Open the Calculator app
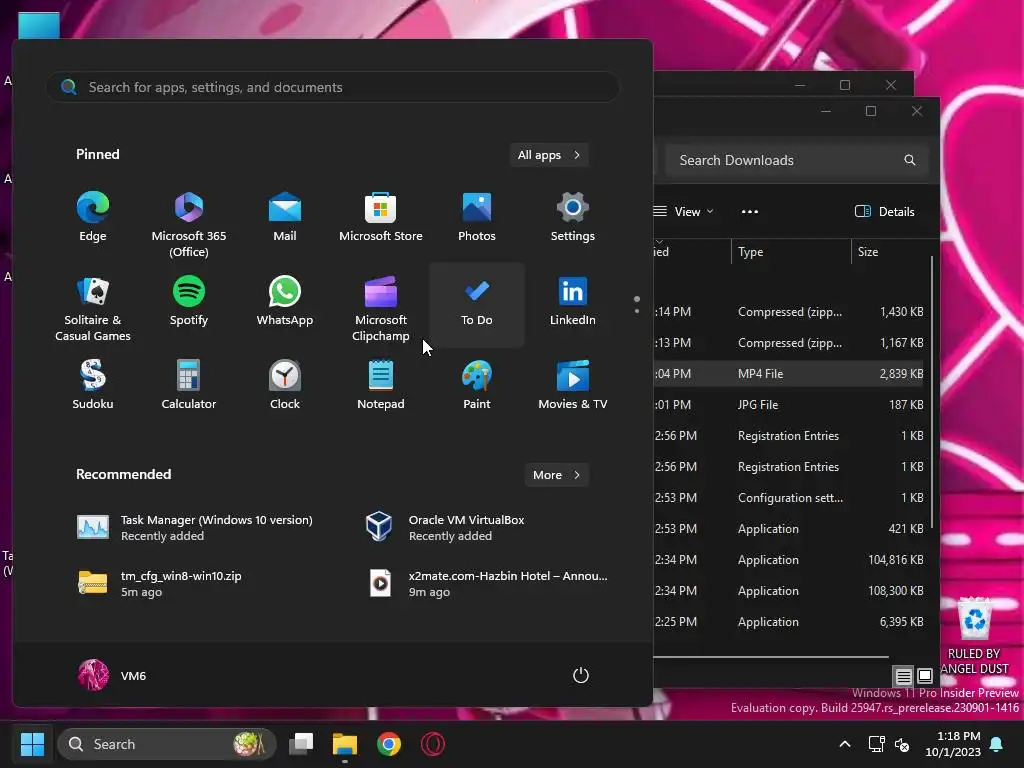Viewport: 1024px width, 768px height. pyautogui.click(x=189, y=385)
